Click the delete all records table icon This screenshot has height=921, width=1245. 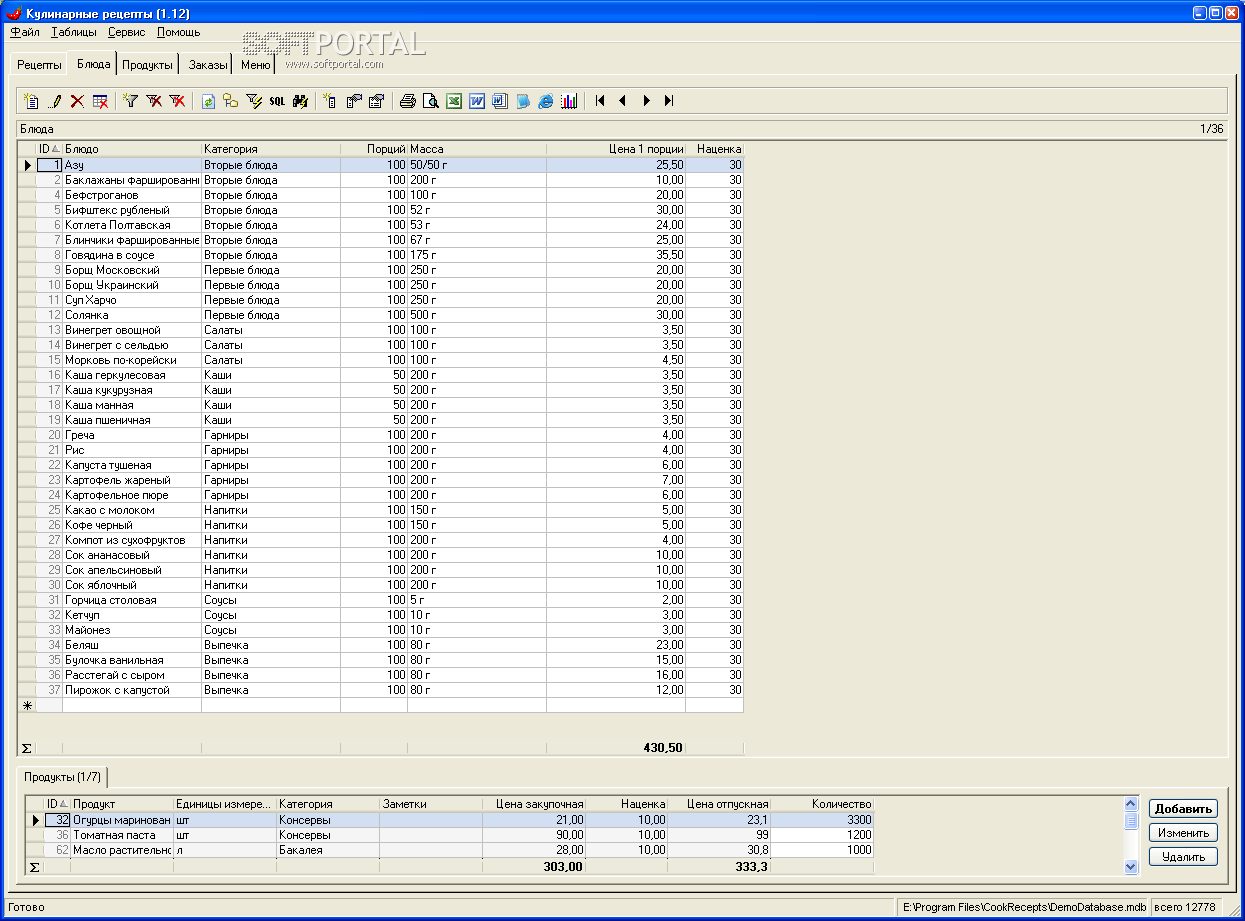coord(100,101)
